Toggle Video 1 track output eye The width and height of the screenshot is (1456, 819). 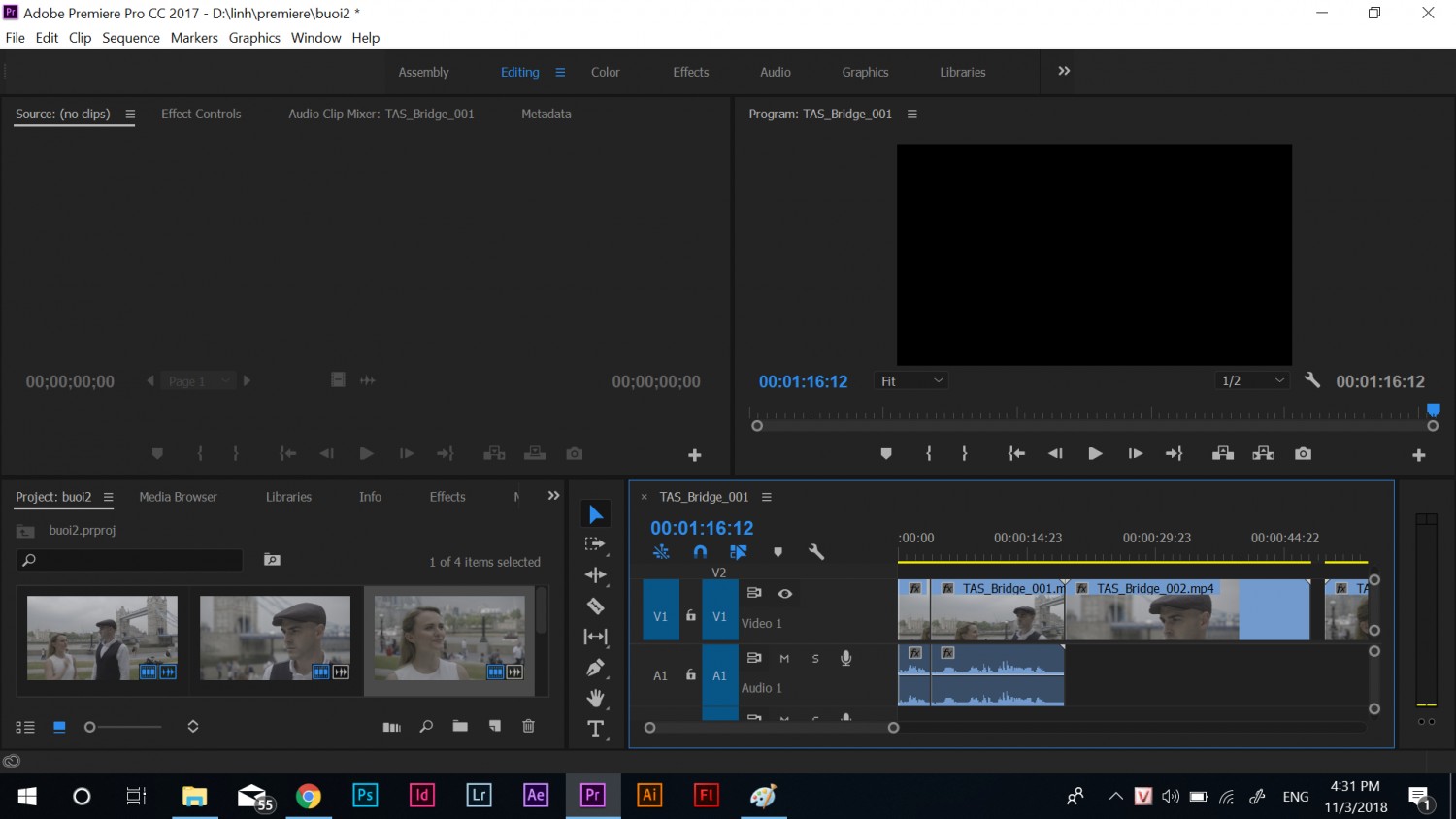[785, 593]
